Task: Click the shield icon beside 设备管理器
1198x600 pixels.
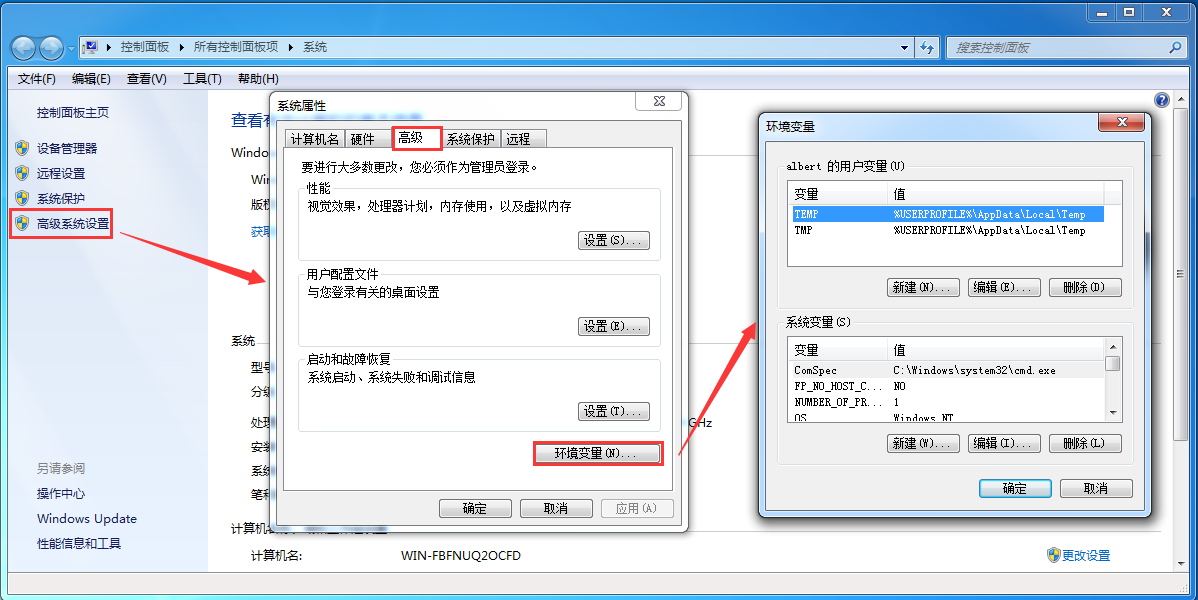Action: tap(22, 148)
